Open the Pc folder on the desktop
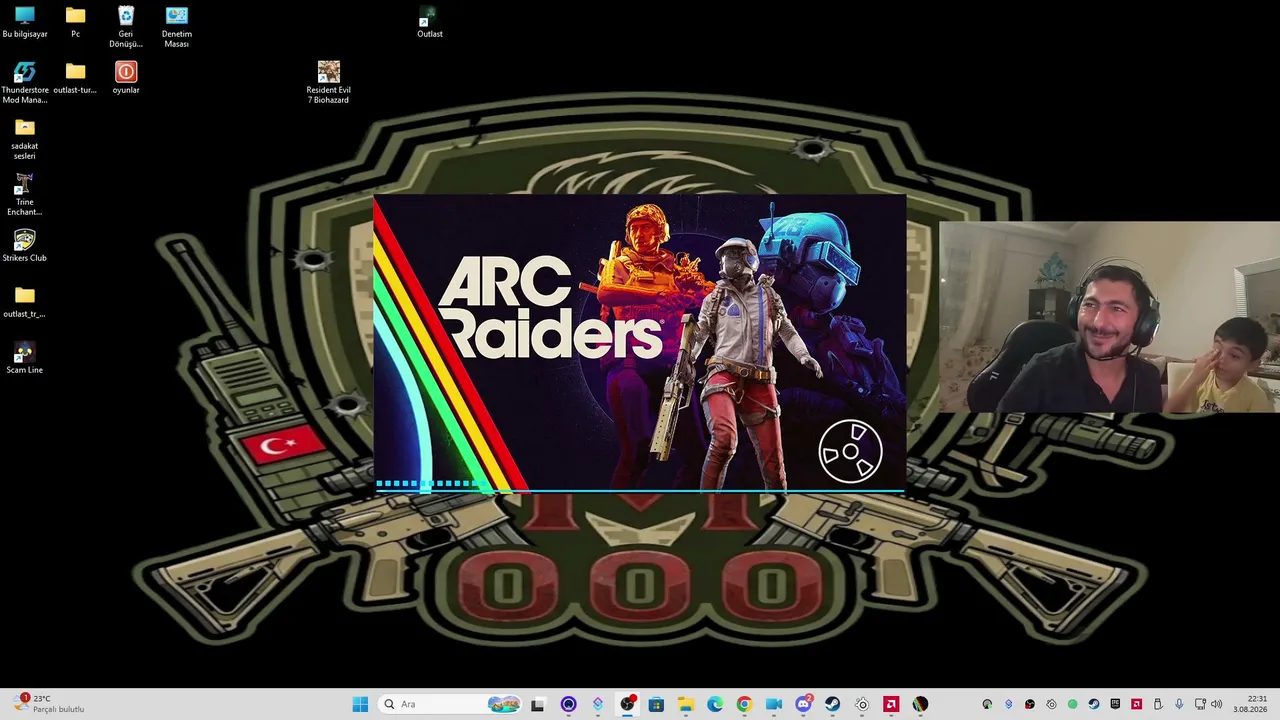Viewport: 1280px width, 720px height. (75, 22)
